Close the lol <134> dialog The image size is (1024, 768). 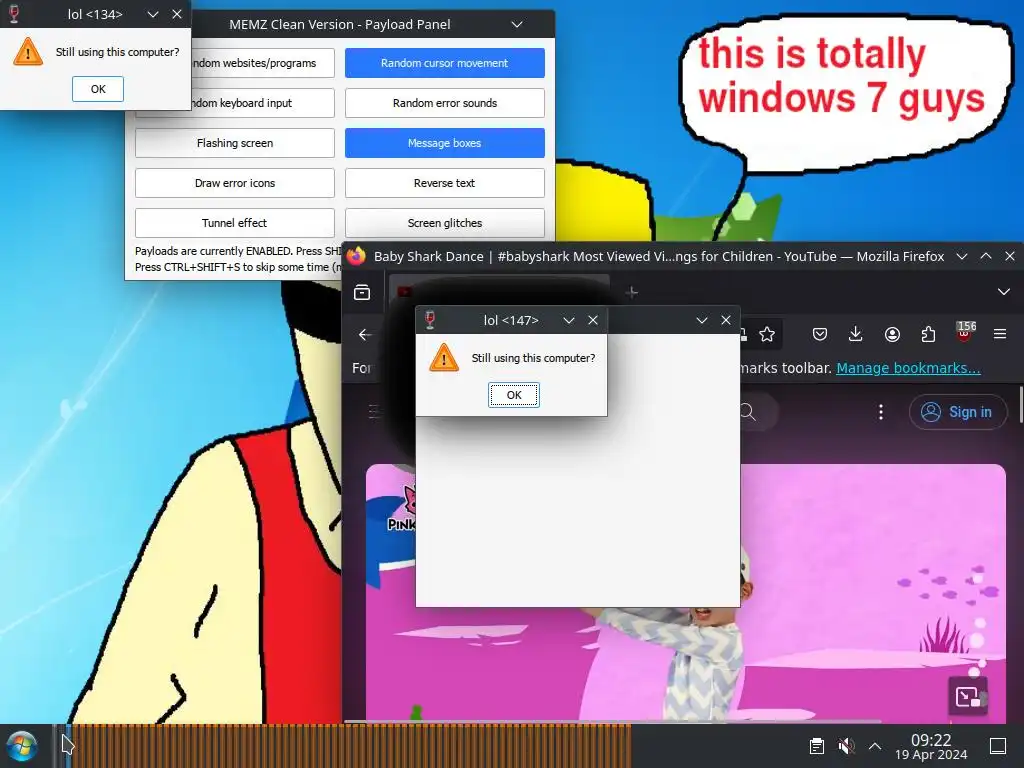pos(177,14)
